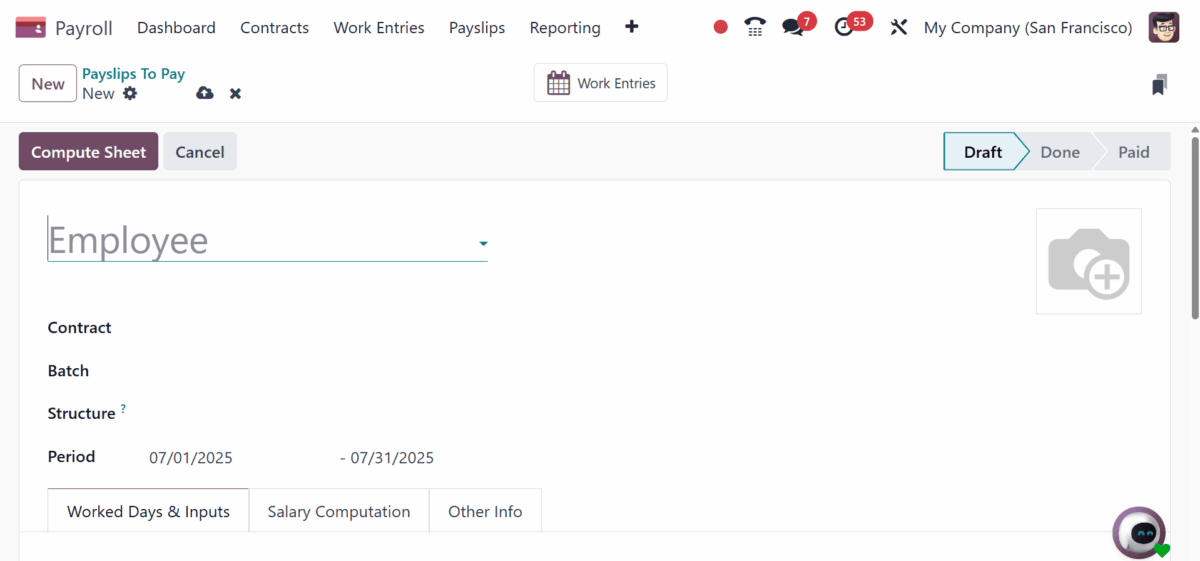Open activities clock icon showing 53
The height and width of the screenshot is (561, 1200).
tap(845, 27)
